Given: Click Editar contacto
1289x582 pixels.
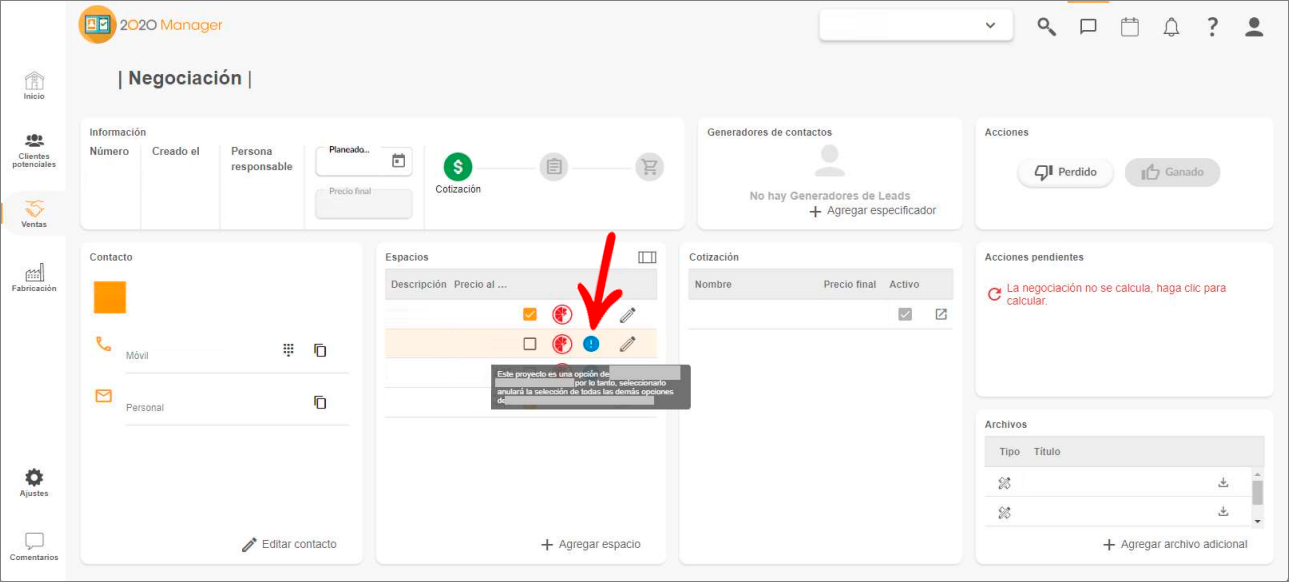Looking at the screenshot, I should point(289,544).
